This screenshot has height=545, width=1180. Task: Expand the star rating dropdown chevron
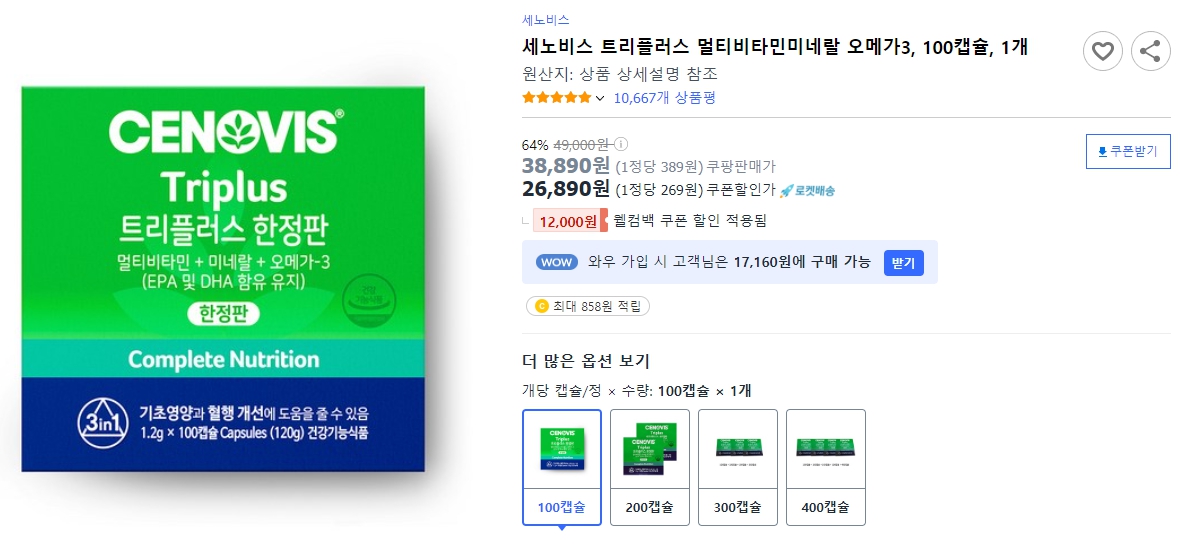pos(600,98)
